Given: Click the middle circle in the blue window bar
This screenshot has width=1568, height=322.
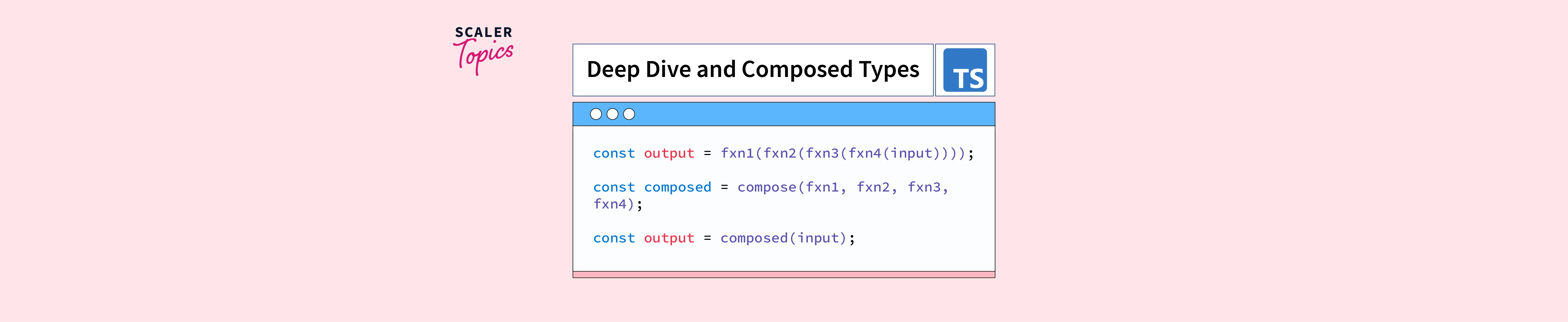Looking at the screenshot, I should [x=612, y=114].
